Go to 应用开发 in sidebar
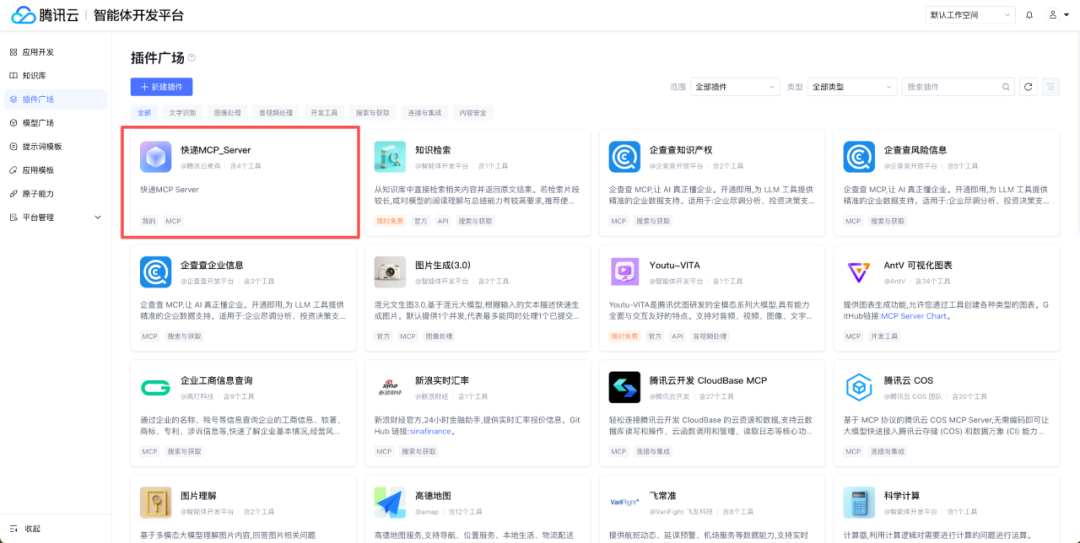1080x543 pixels. coord(56,52)
